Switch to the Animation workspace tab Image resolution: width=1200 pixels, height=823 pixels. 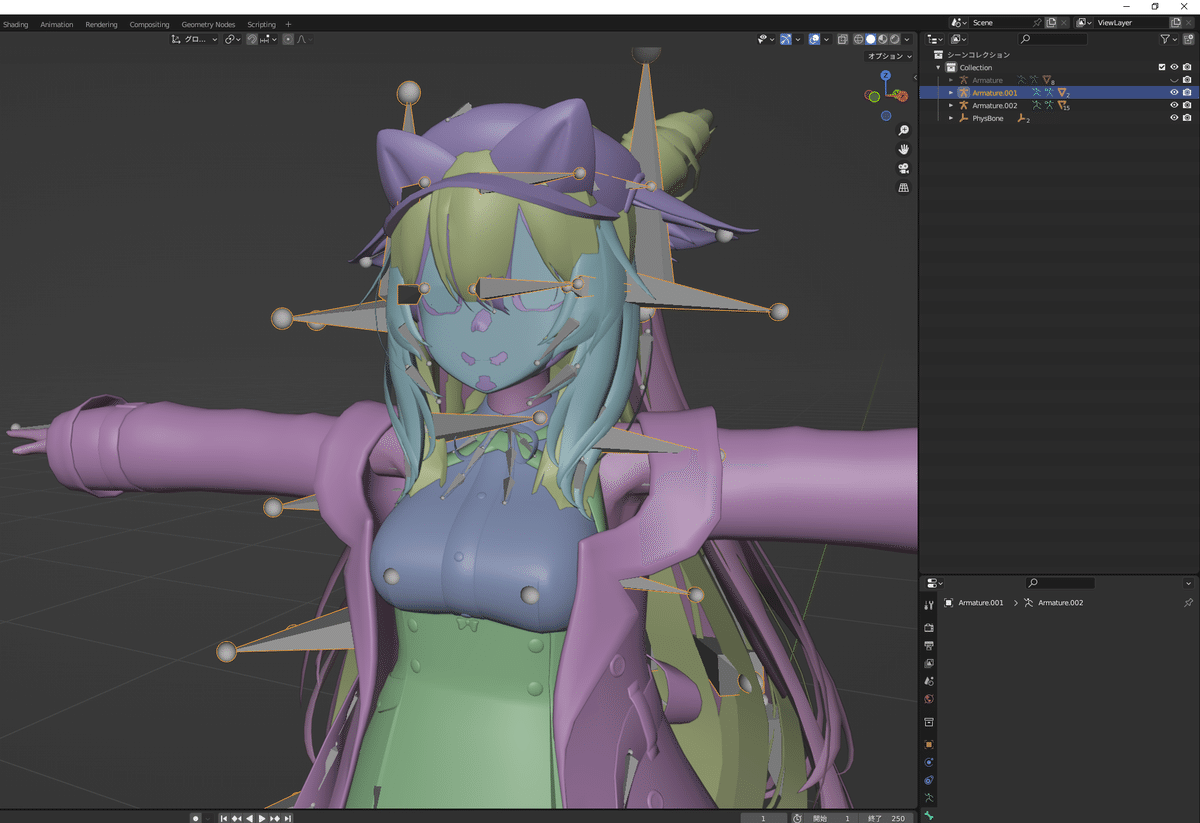tap(57, 24)
